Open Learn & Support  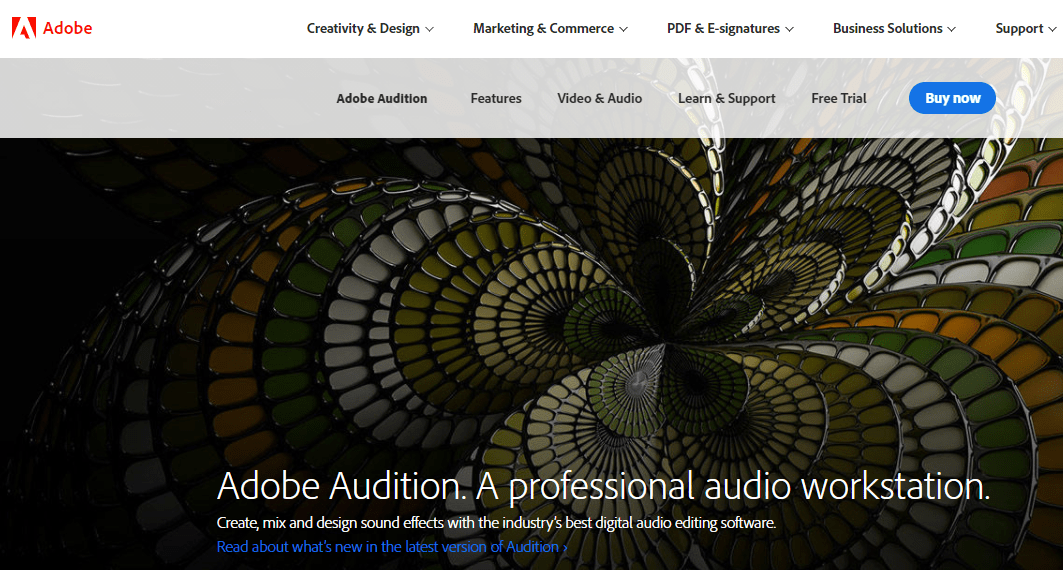click(726, 98)
